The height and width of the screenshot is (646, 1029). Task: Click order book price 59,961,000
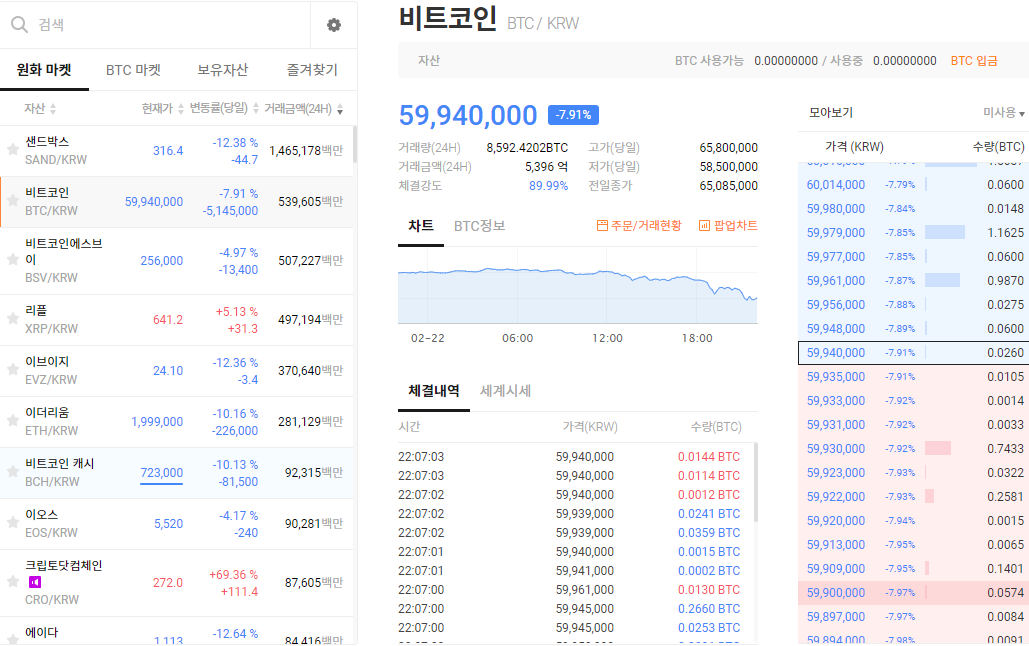tap(835, 281)
